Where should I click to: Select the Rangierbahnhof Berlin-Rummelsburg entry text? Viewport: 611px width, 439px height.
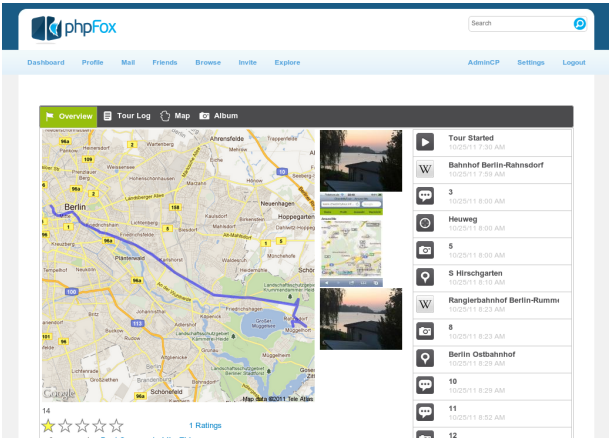(x=503, y=300)
